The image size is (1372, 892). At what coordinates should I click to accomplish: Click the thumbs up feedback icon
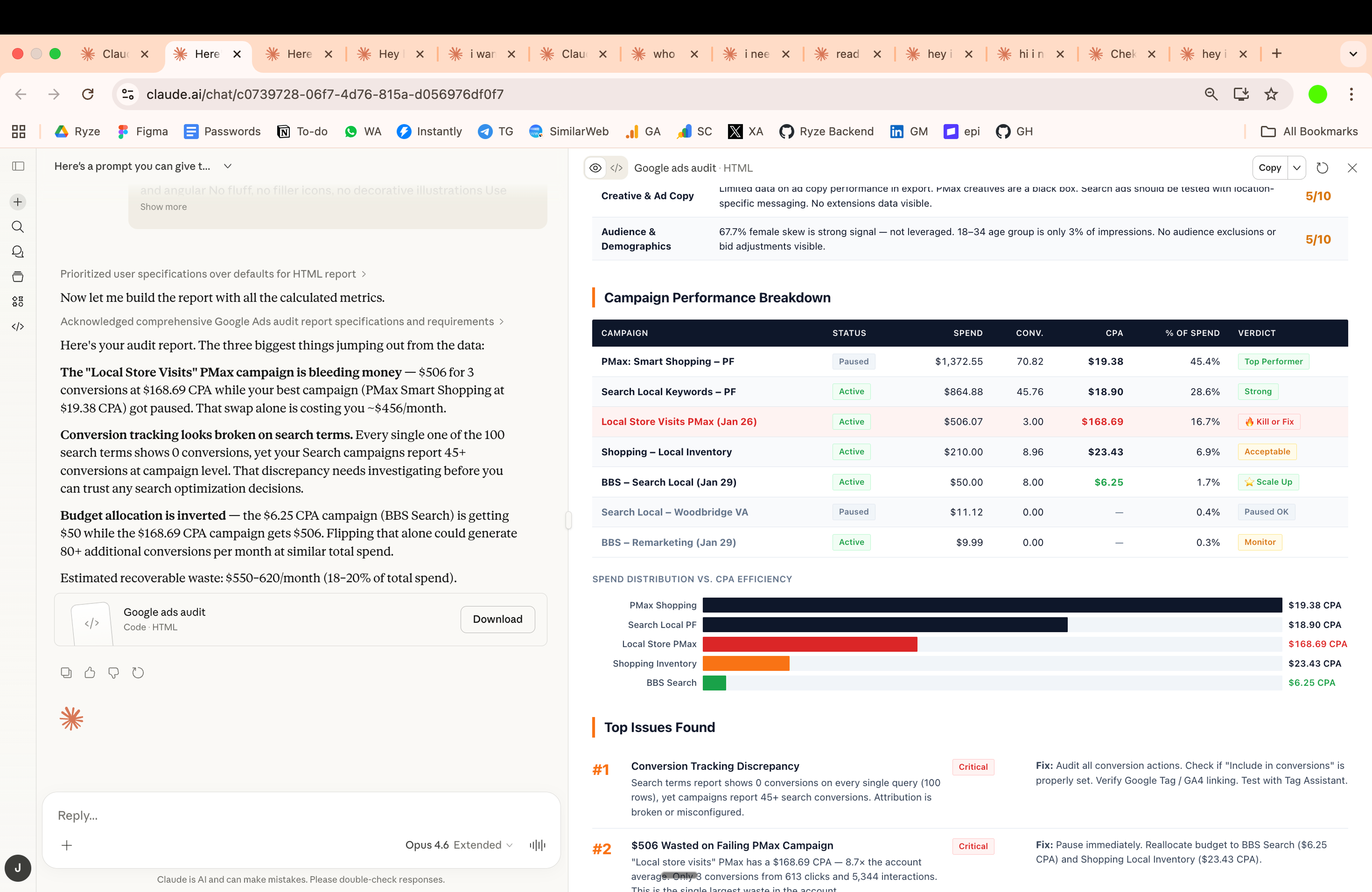90,672
